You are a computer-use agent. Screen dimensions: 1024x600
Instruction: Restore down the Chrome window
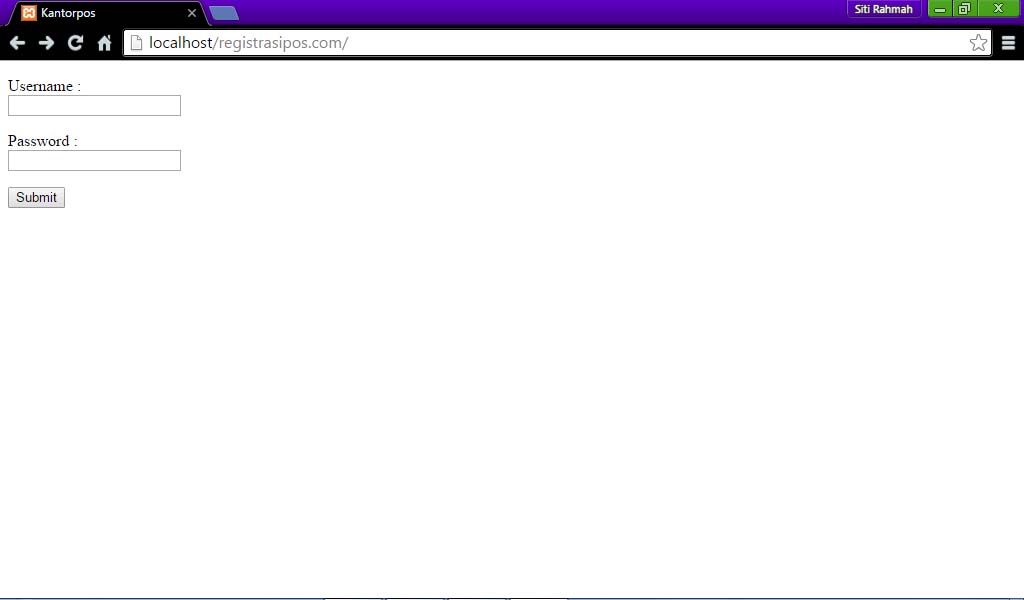965,8
